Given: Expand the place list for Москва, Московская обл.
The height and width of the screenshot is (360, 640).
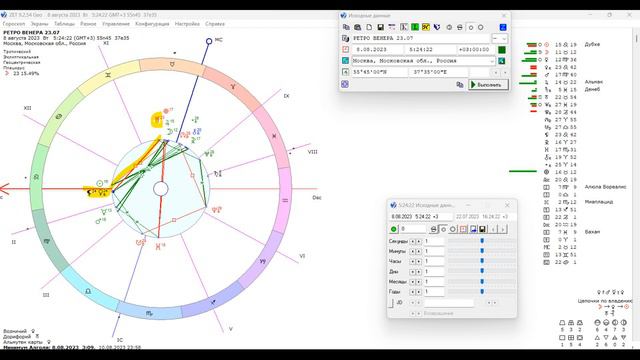Looking at the screenshot, I should pyautogui.click(x=492, y=60).
